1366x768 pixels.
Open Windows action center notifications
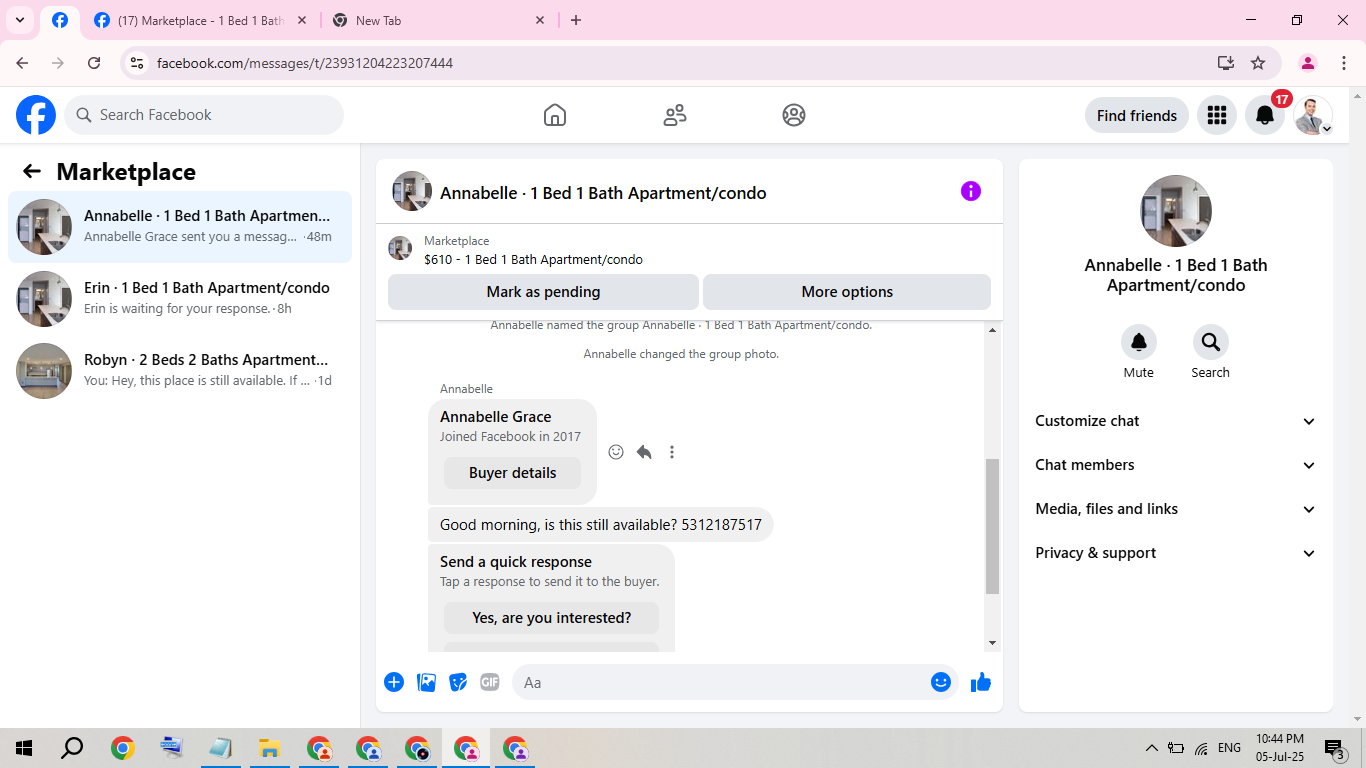pyautogui.click(x=1334, y=748)
